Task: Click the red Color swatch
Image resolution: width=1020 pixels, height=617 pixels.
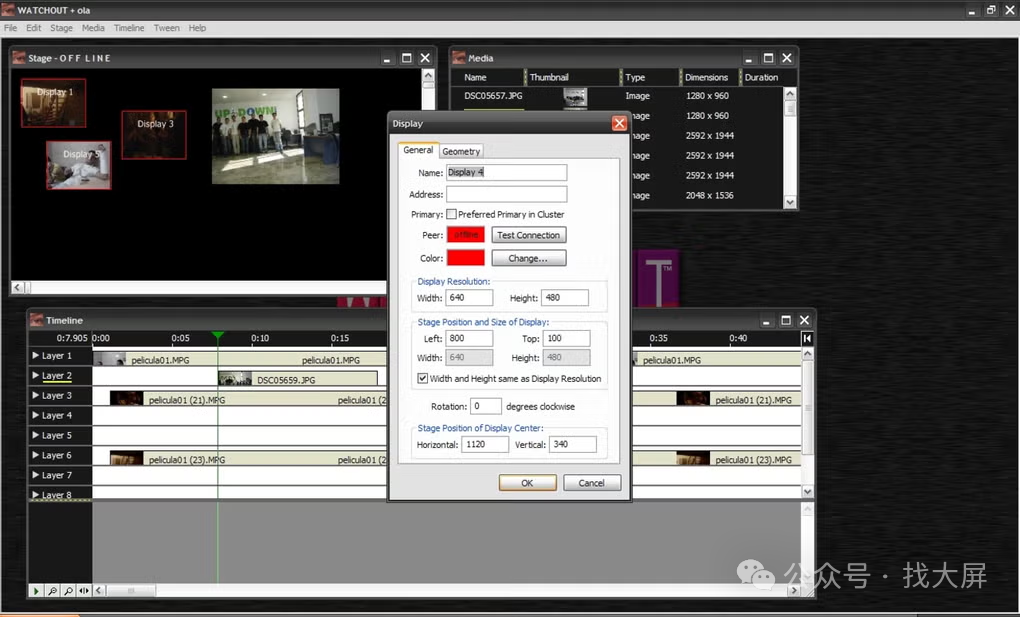Action: coord(465,258)
